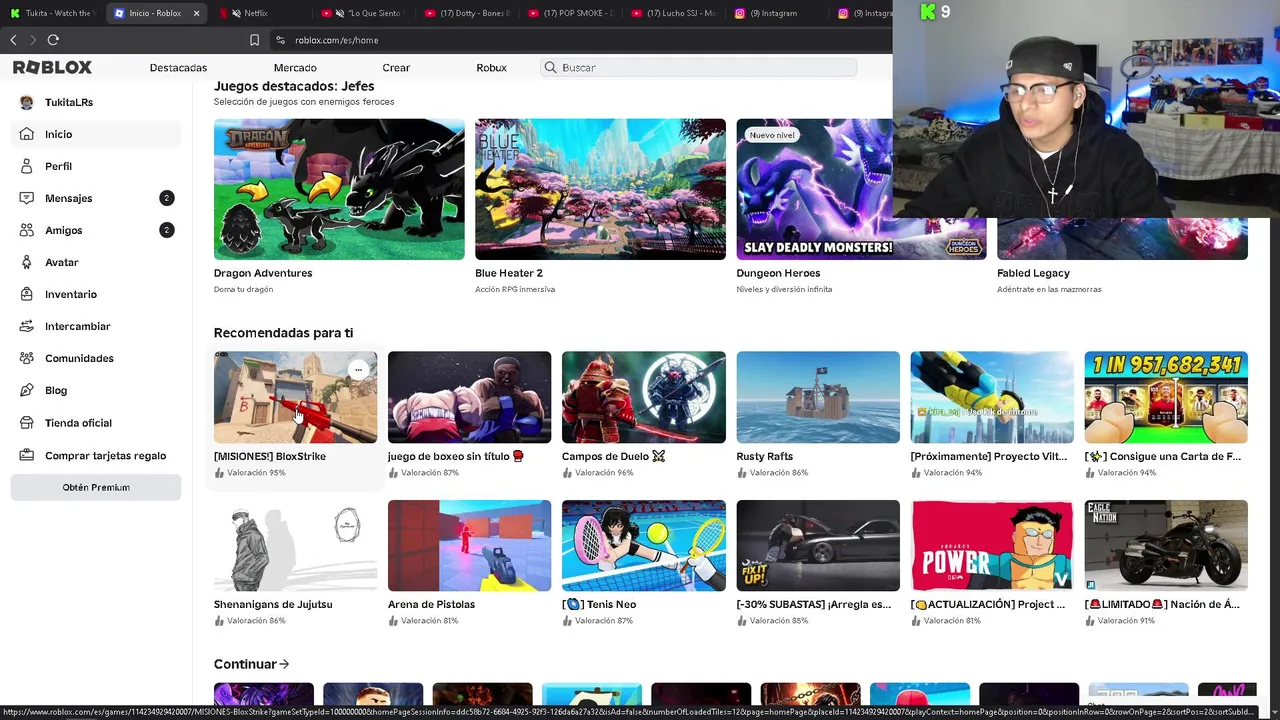Open Inventario icon in sidebar
Image resolution: width=1280 pixels, height=720 pixels.
tap(27, 294)
